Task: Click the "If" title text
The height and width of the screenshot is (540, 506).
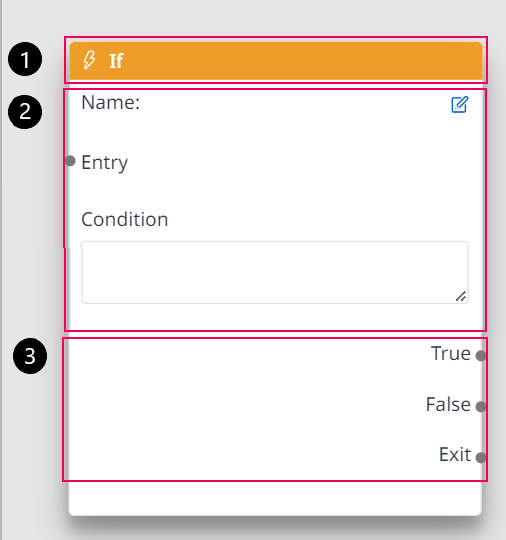Action: (x=116, y=61)
